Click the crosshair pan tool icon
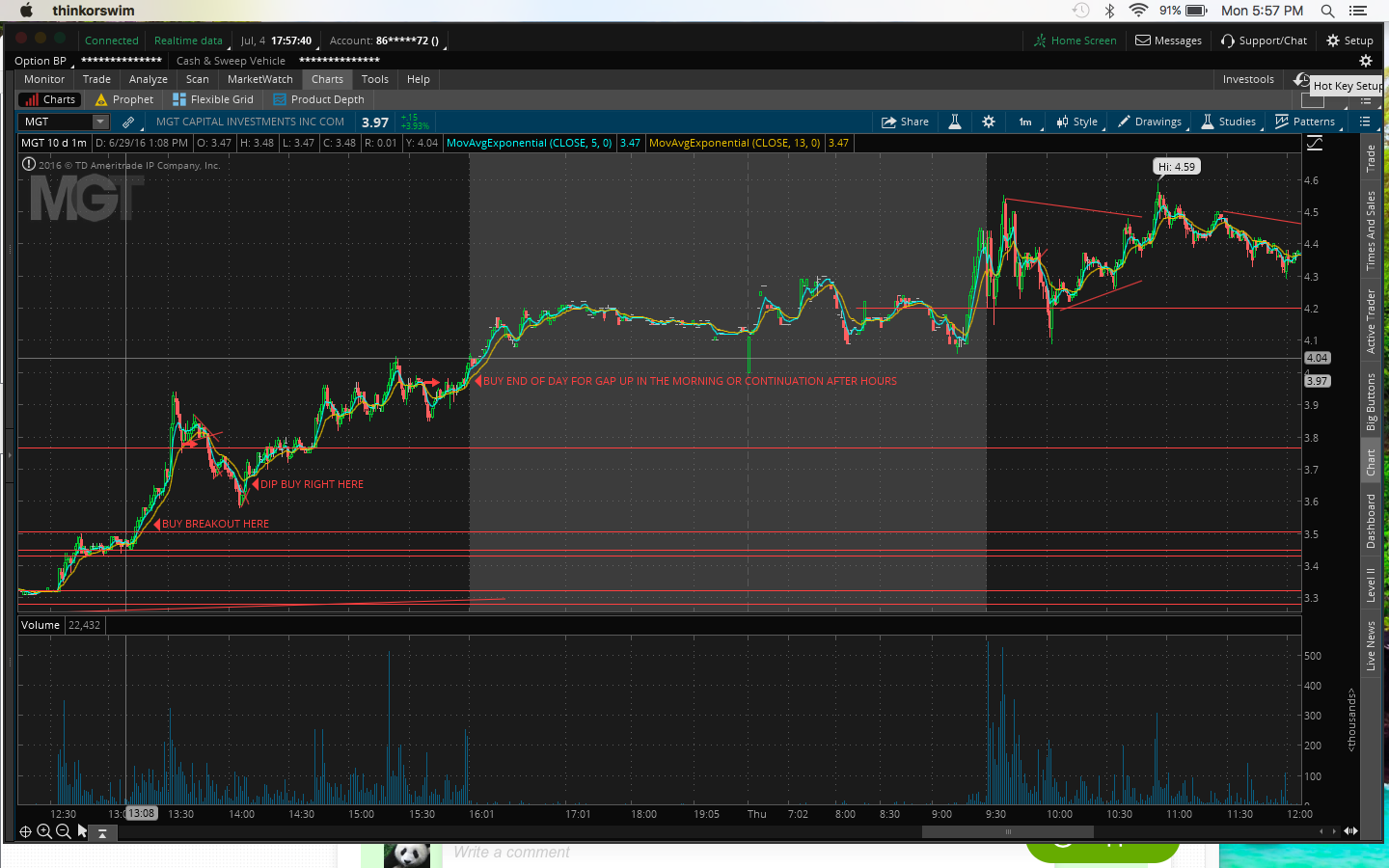 click(25, 831)
